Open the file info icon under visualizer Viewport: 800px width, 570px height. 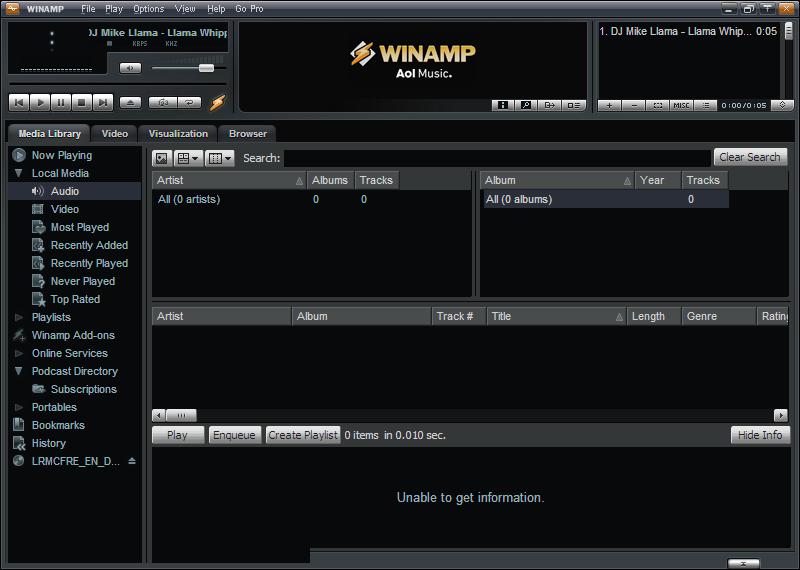[x=503, y=105]
